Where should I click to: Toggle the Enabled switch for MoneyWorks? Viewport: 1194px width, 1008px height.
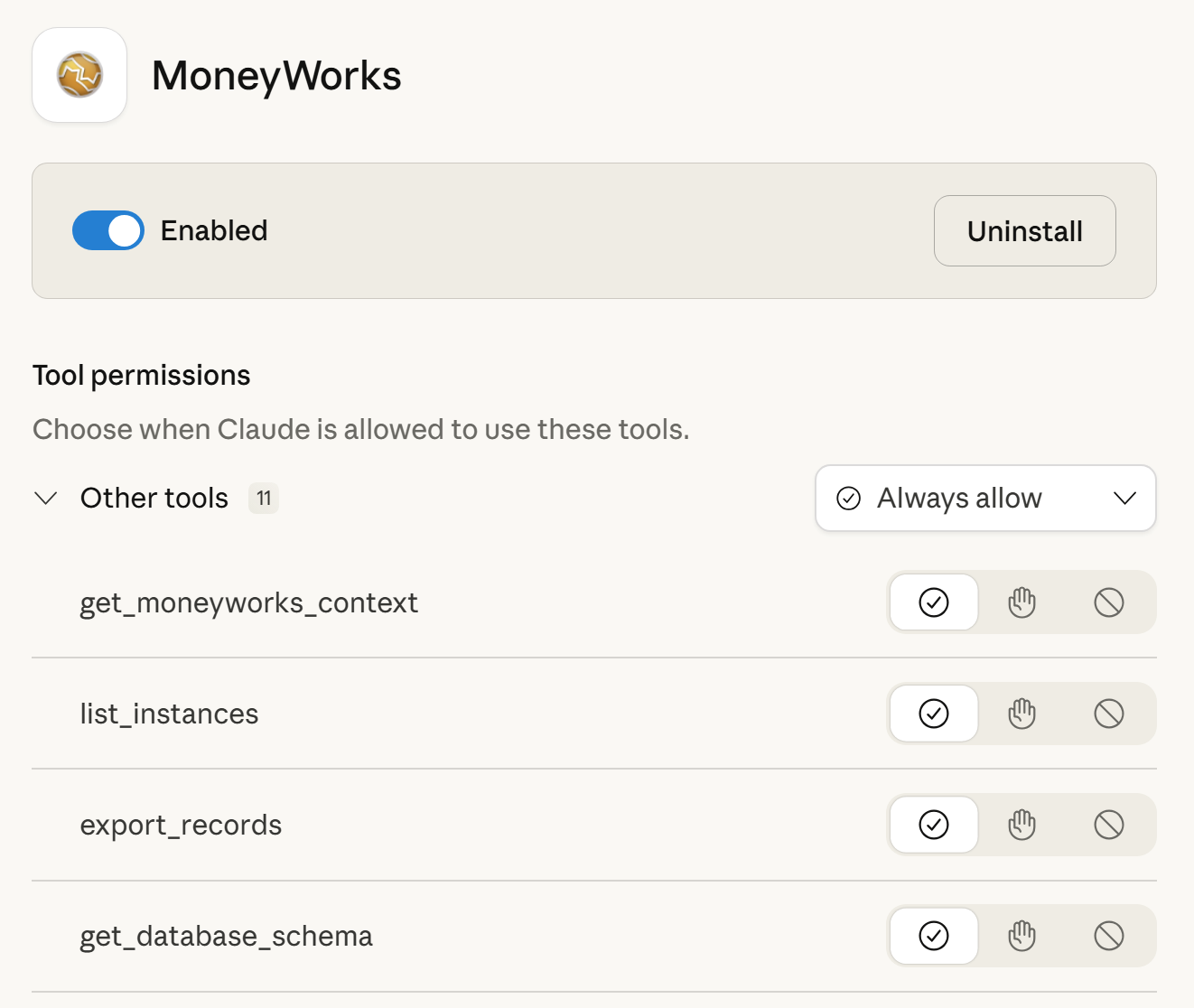tap(108, 230)
